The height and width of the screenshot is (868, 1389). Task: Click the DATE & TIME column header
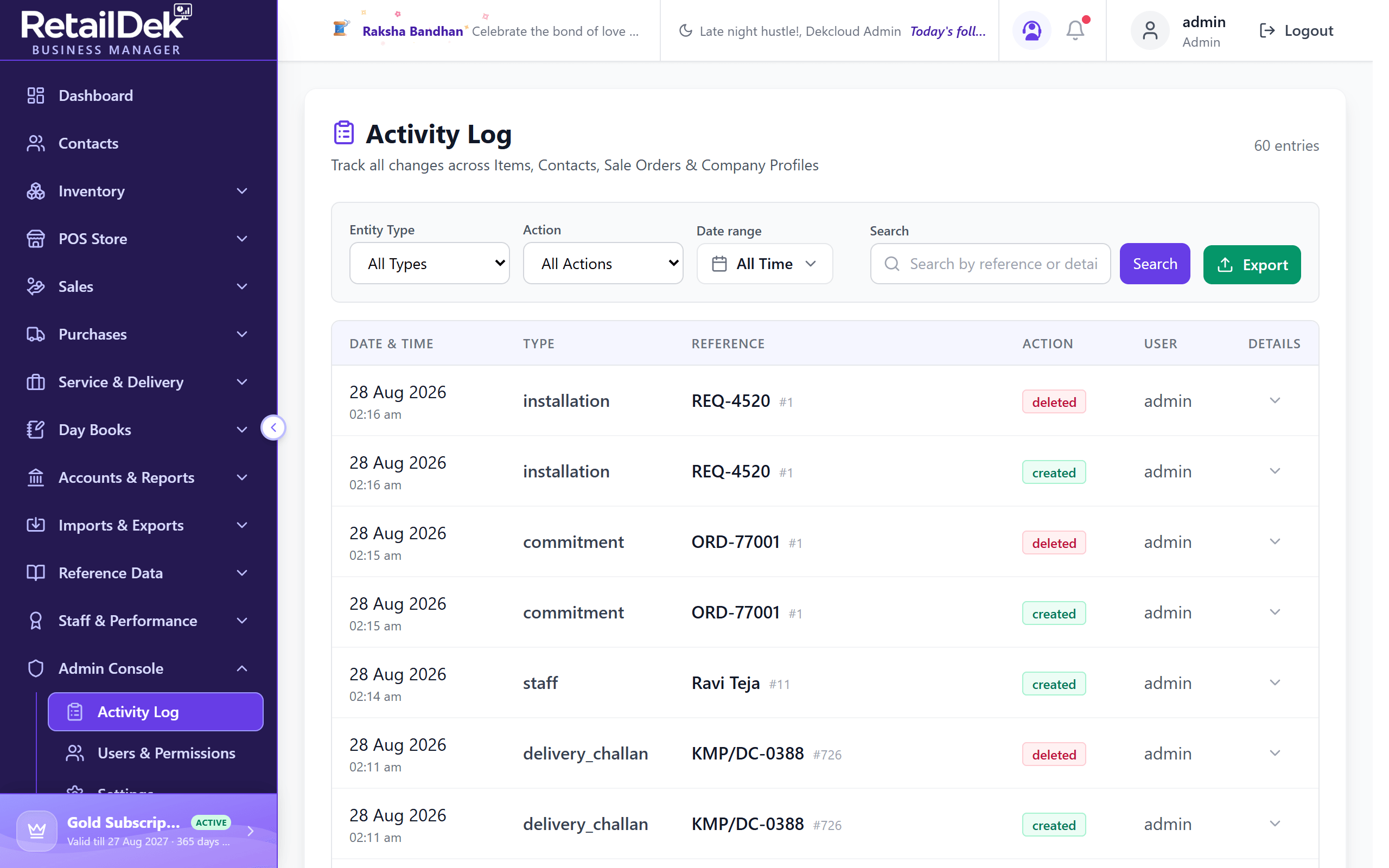pos(391,343)
